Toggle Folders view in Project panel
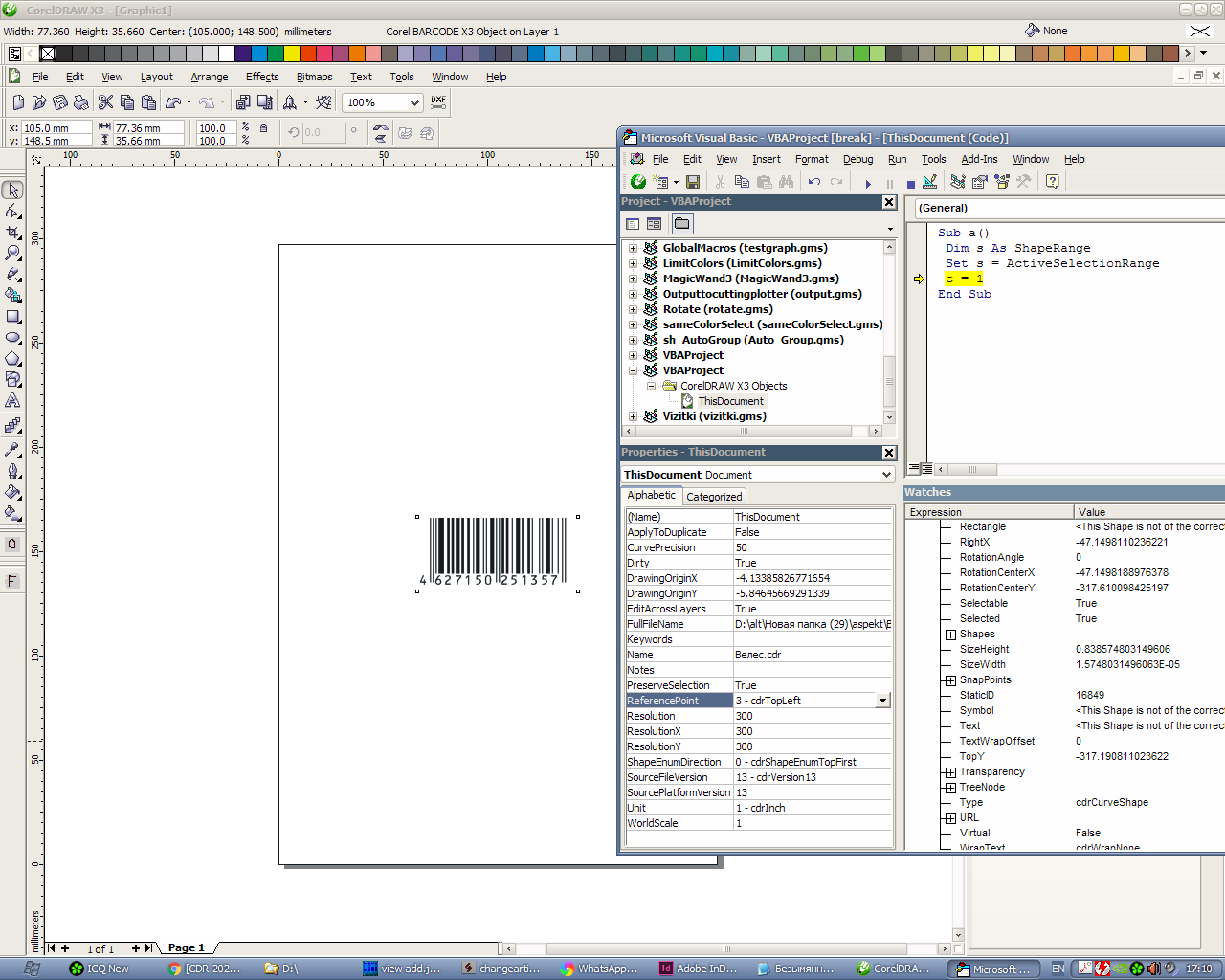 (x=681, y=224)
